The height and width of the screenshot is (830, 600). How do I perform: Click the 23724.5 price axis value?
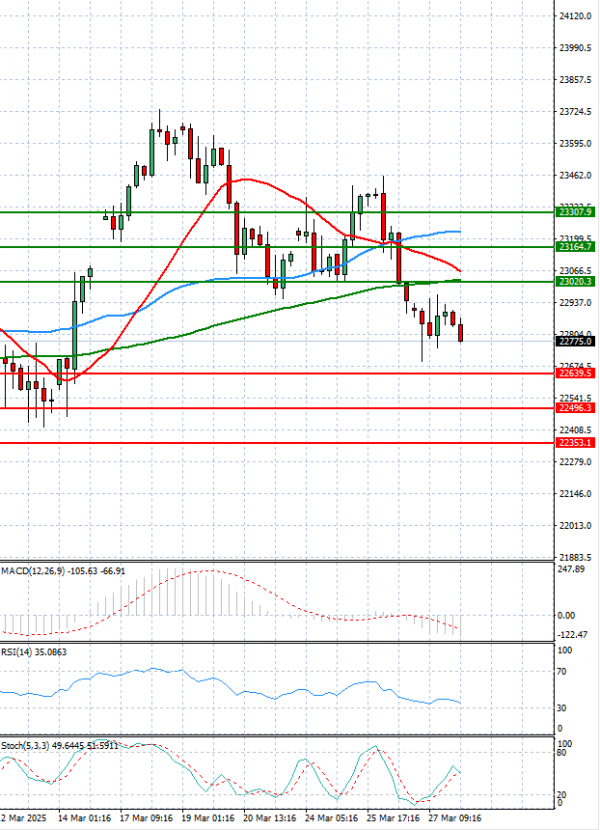pos(575,112)
